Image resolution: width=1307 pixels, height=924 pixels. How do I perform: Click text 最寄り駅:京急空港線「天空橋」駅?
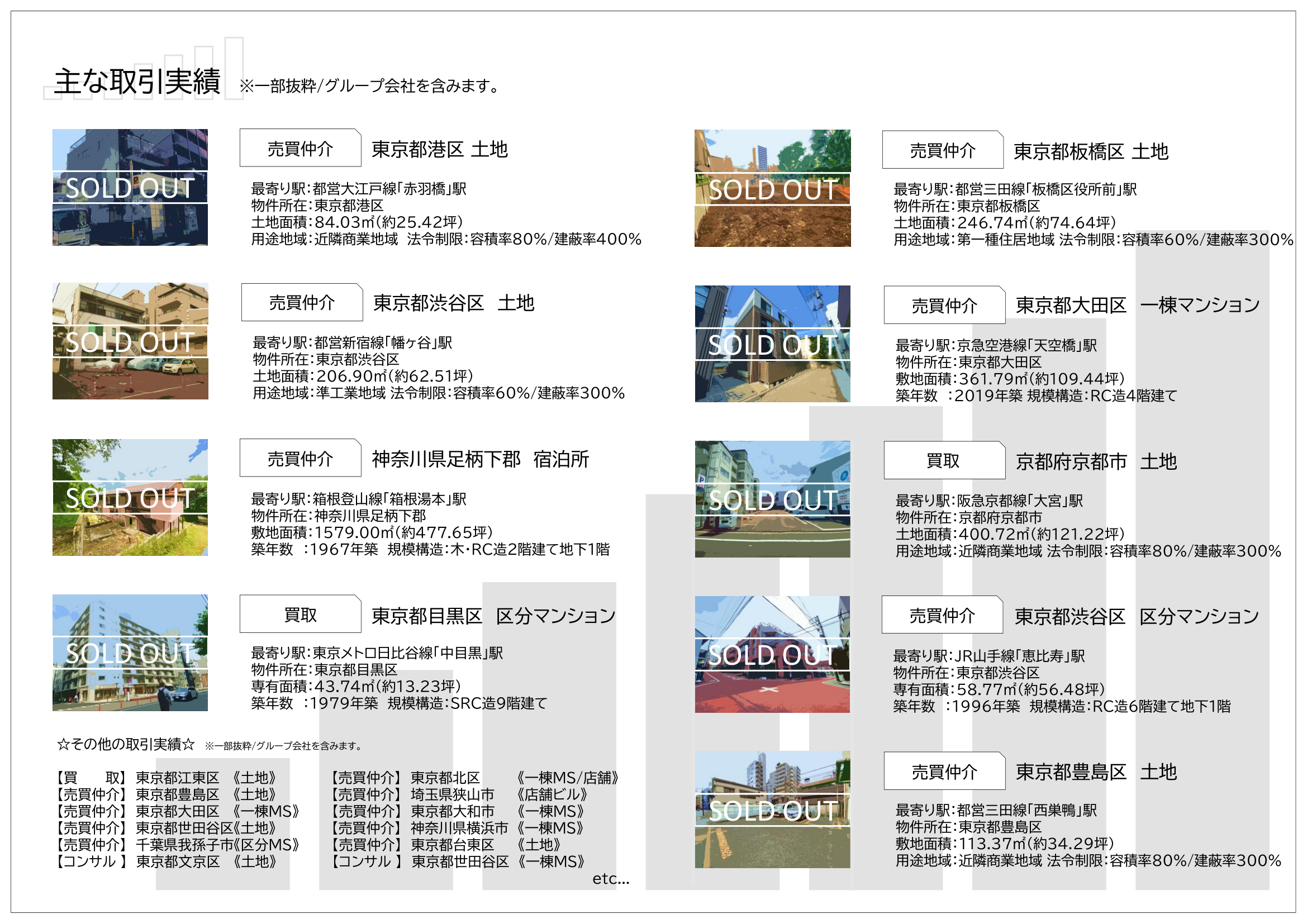[996, 345]
